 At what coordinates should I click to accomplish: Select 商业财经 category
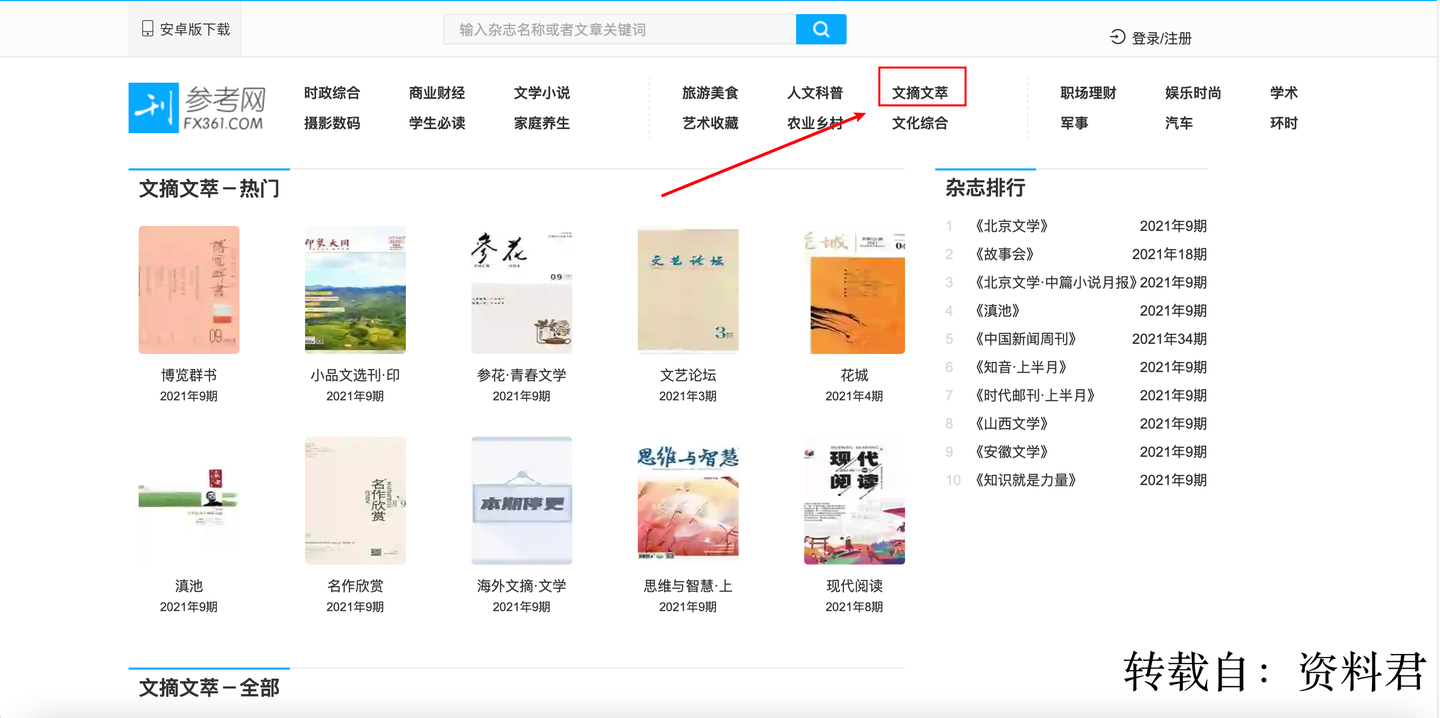coord(437,93)
